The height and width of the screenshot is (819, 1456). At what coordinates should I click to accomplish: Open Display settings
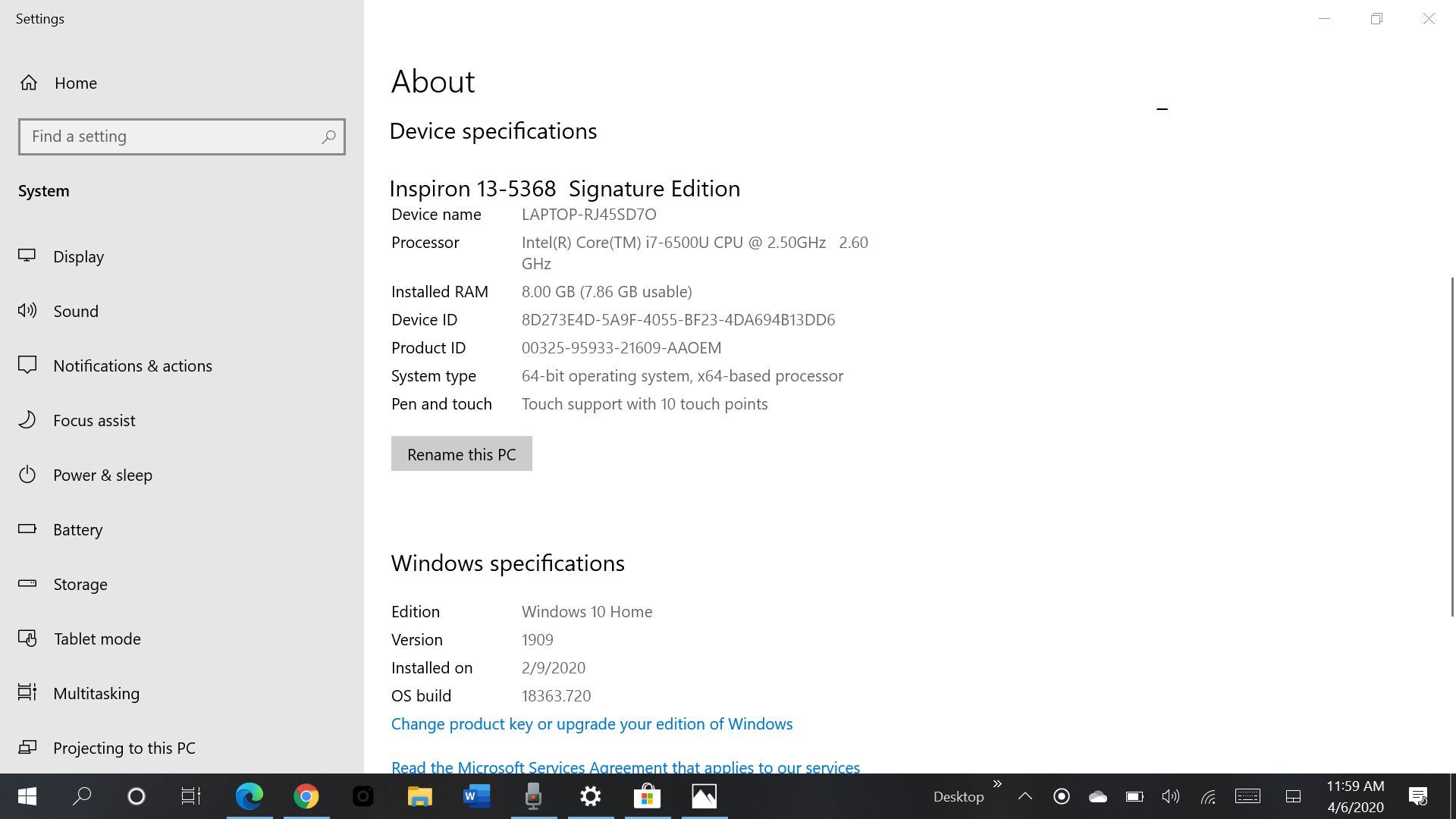point(61,256)
